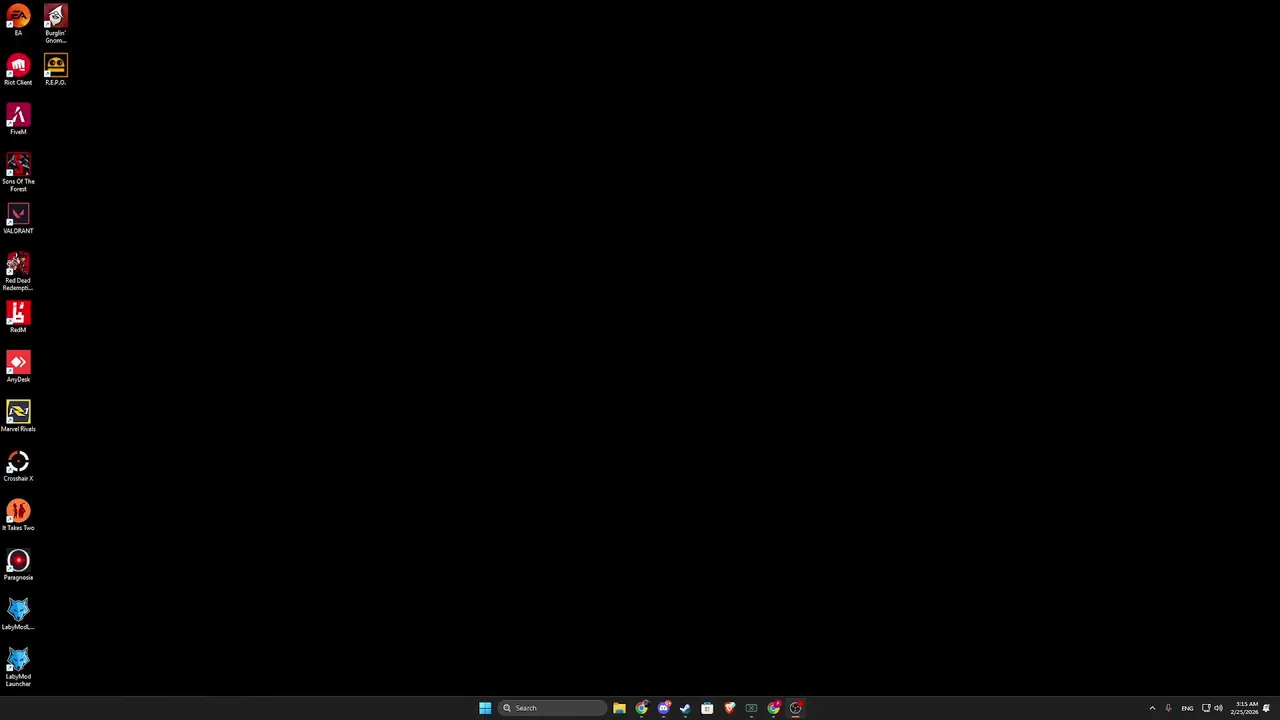
Task: Open the second Chrome taskbar icon beside Xbox
Action: tap(773, 708)
